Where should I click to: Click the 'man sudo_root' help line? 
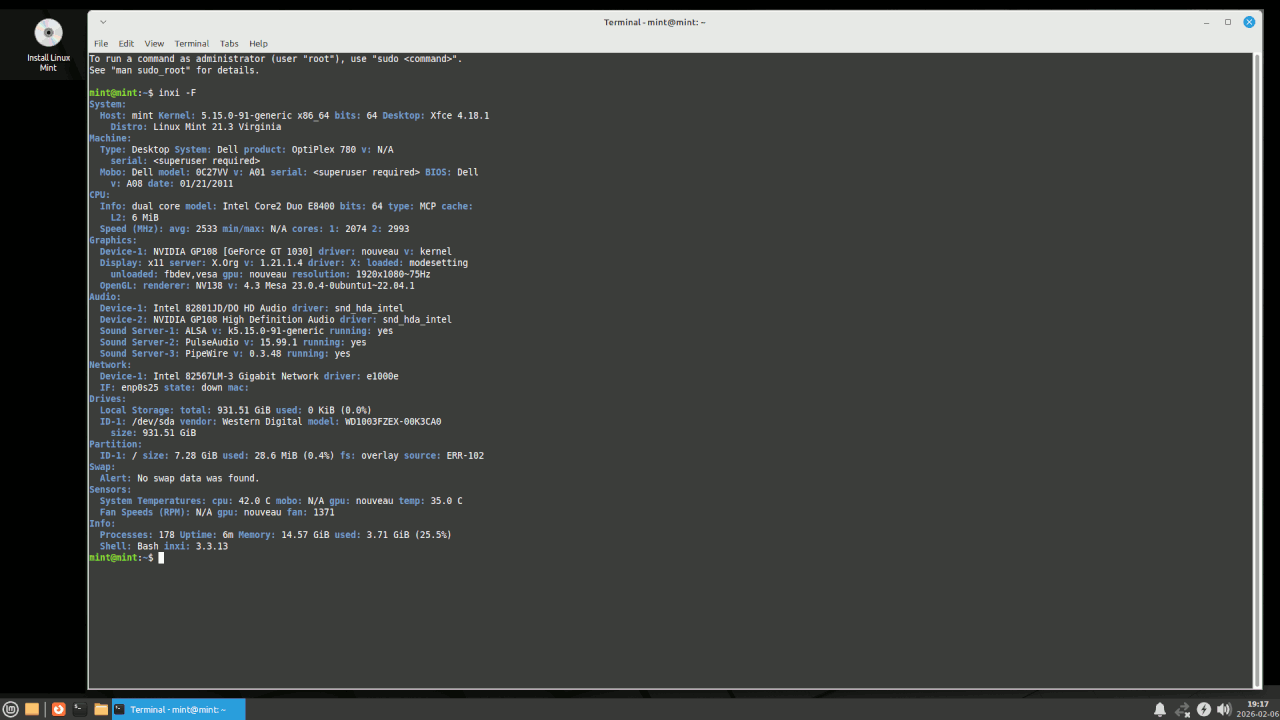[174, 70]
